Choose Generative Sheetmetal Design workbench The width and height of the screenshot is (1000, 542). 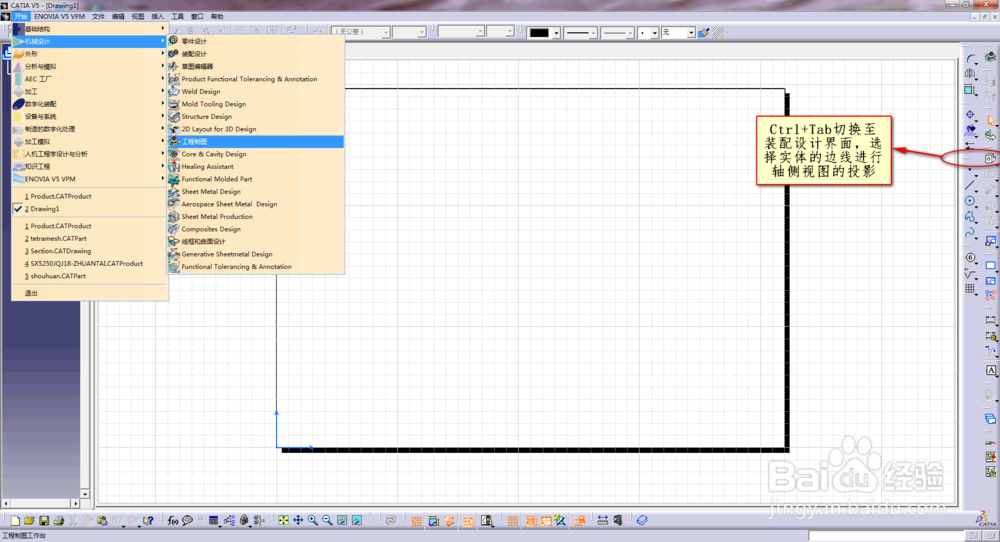point(256,254)
